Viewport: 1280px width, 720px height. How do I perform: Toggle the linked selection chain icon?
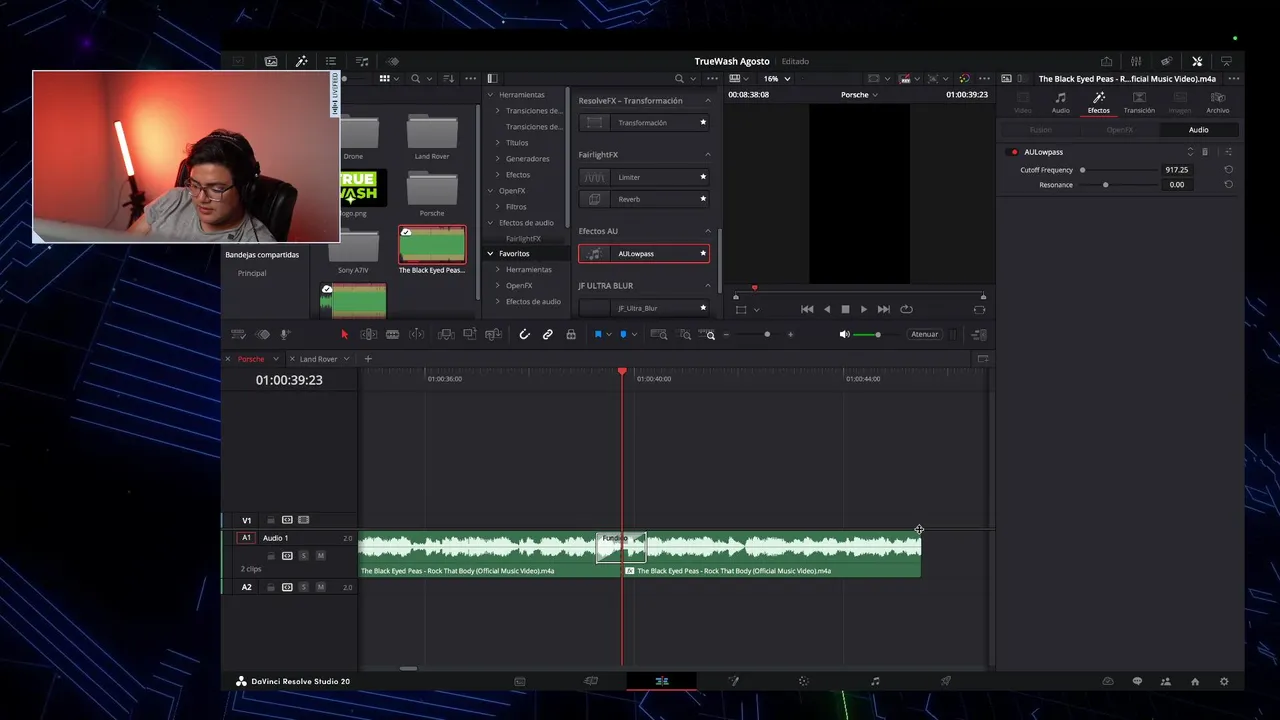pyautogui.click(x=548, y=334)
